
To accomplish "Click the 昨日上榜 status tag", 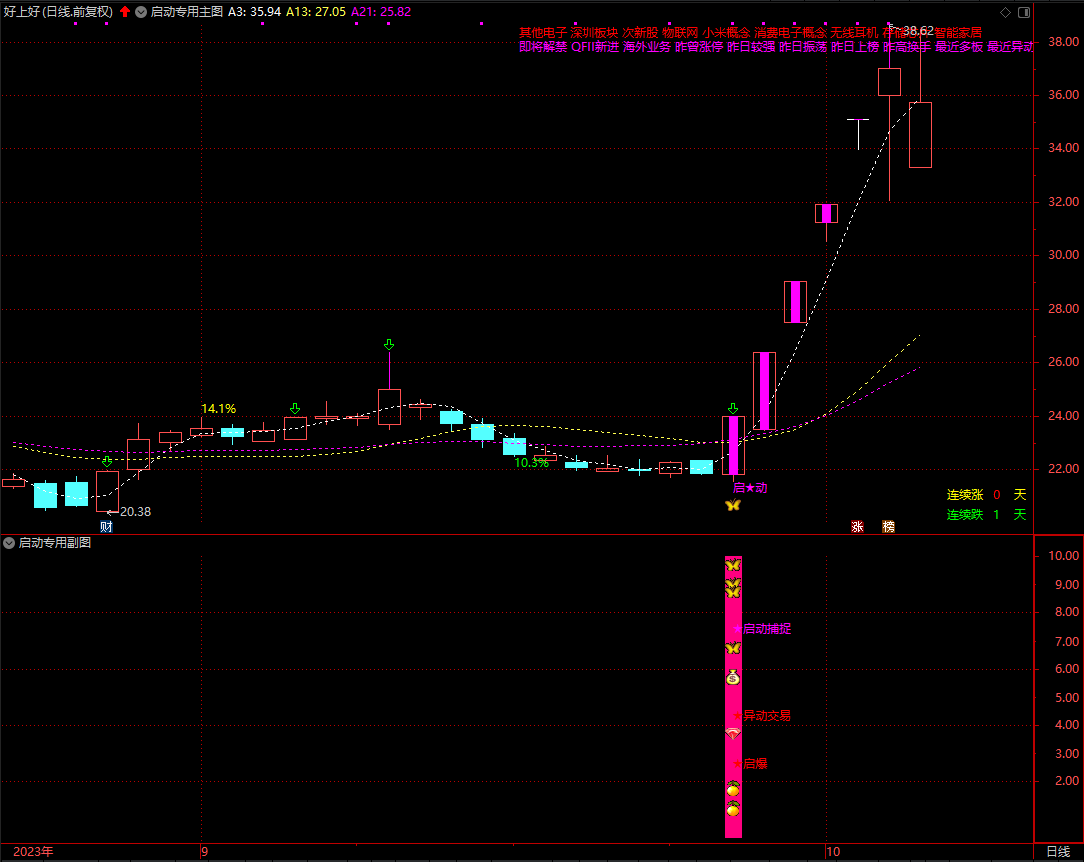I will [854, 47].
